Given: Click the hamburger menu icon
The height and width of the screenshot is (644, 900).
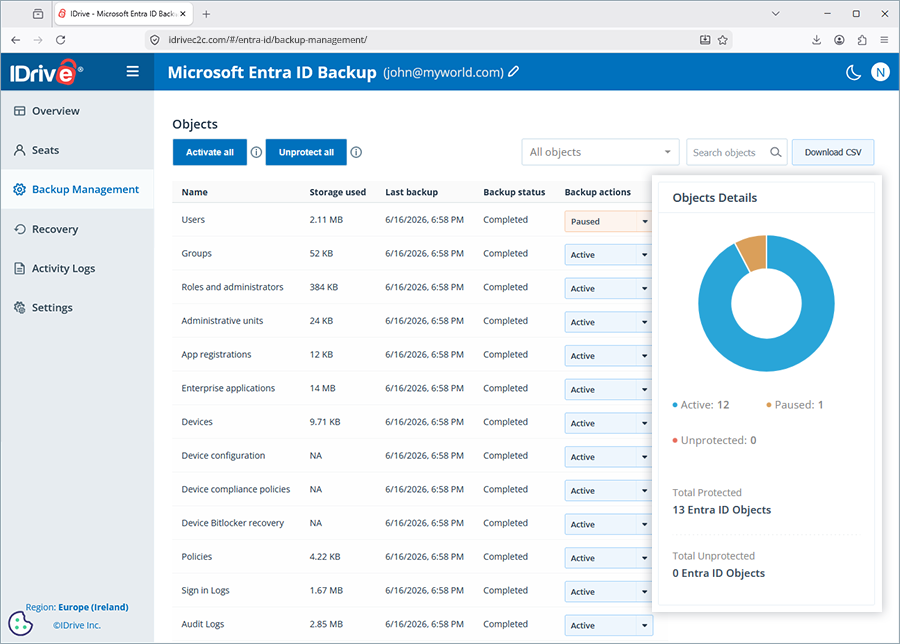Looking at the screenshot, I should pyautogui.click(x=133, y=71).
